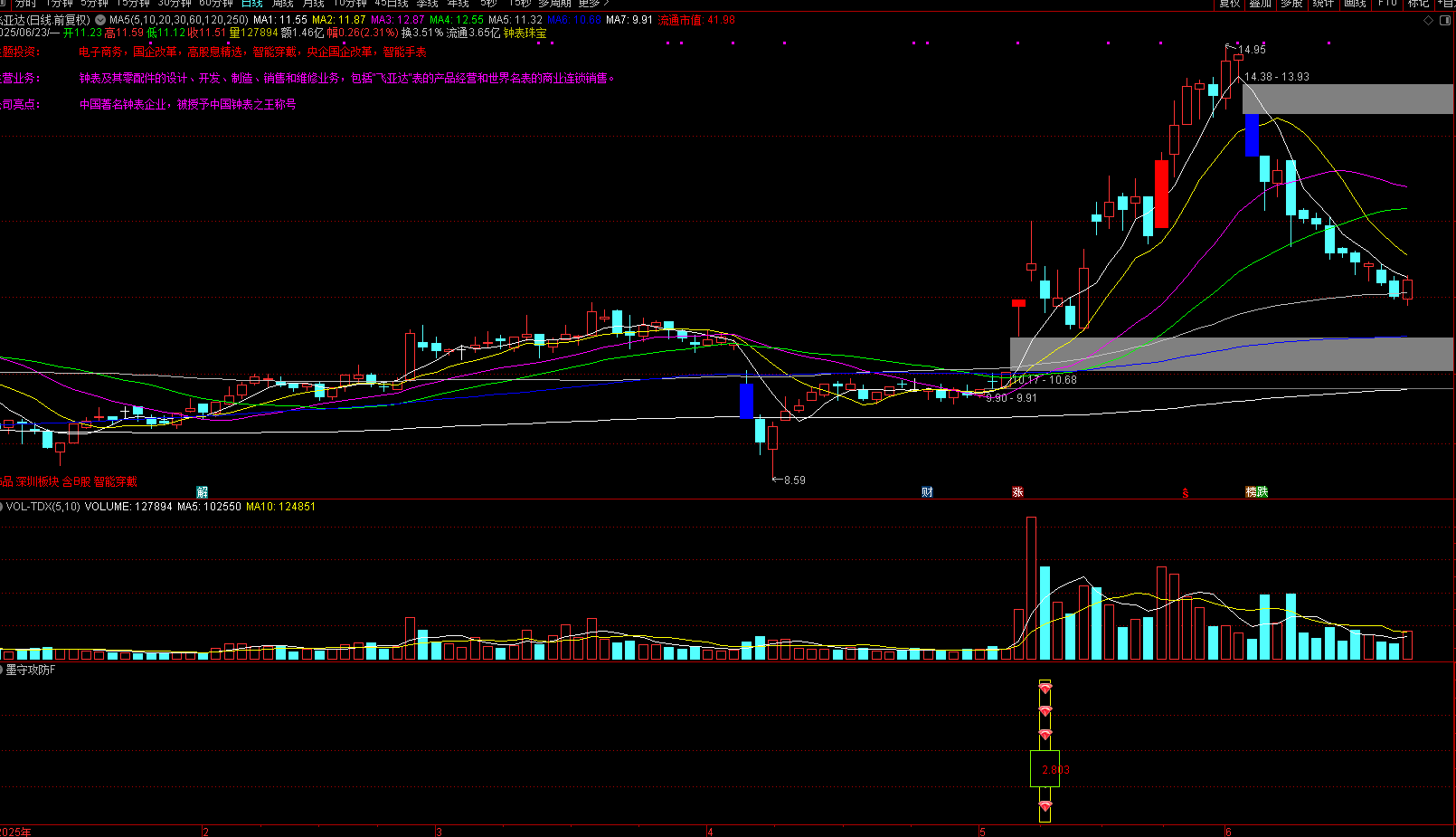
Task: Switch to the 日线 period tab
Action: point(251,4)
